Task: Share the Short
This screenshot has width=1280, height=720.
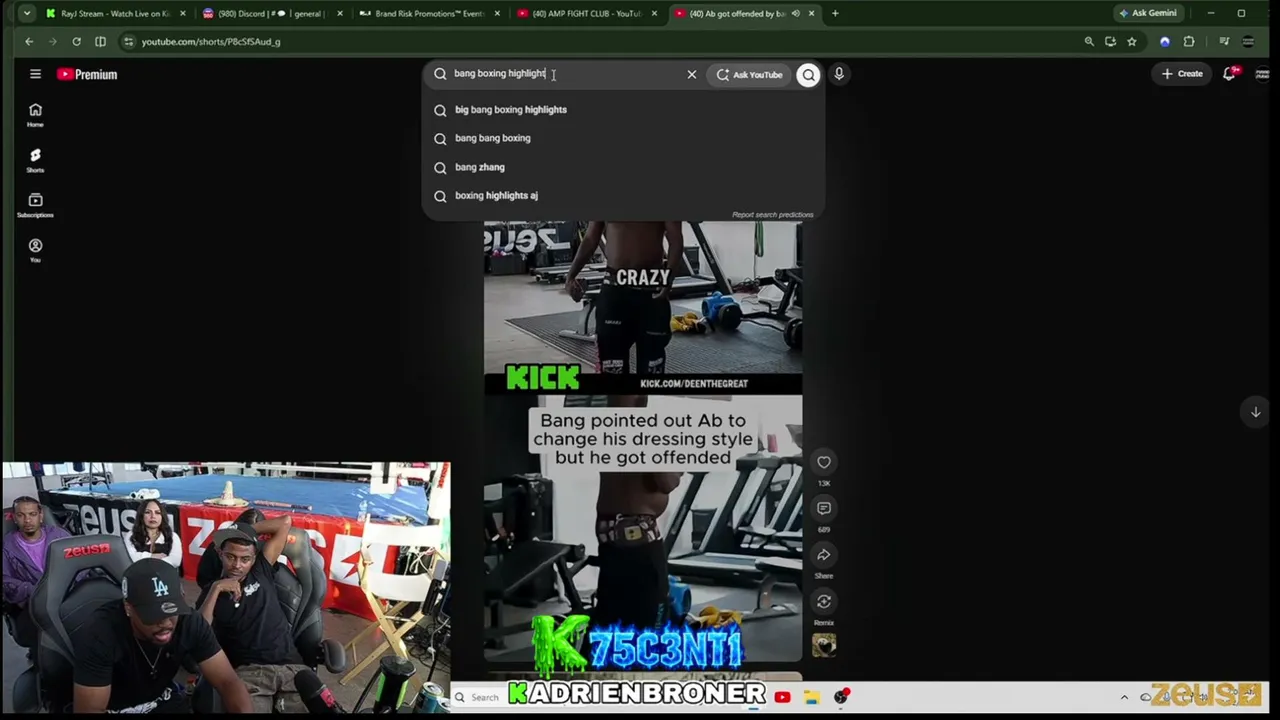Action: click(x=824, y=555)
